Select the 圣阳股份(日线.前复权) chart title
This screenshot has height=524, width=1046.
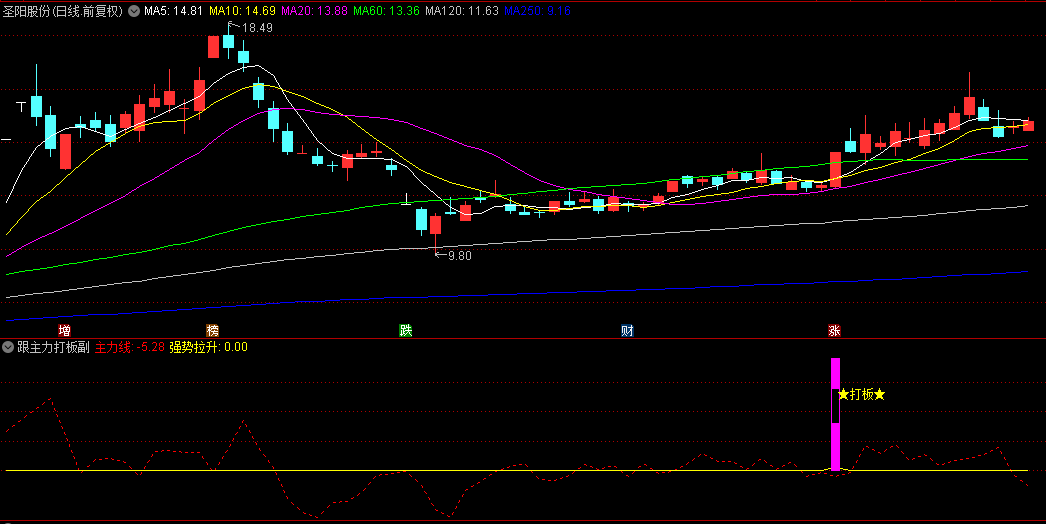pyautogui.click(x=63, y=11)
